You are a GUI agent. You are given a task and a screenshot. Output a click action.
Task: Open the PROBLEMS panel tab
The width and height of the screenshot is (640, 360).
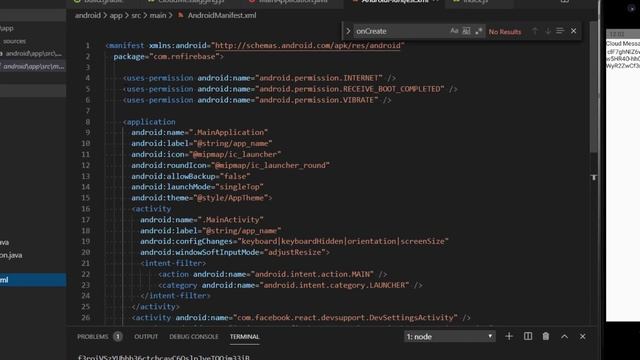93,337
